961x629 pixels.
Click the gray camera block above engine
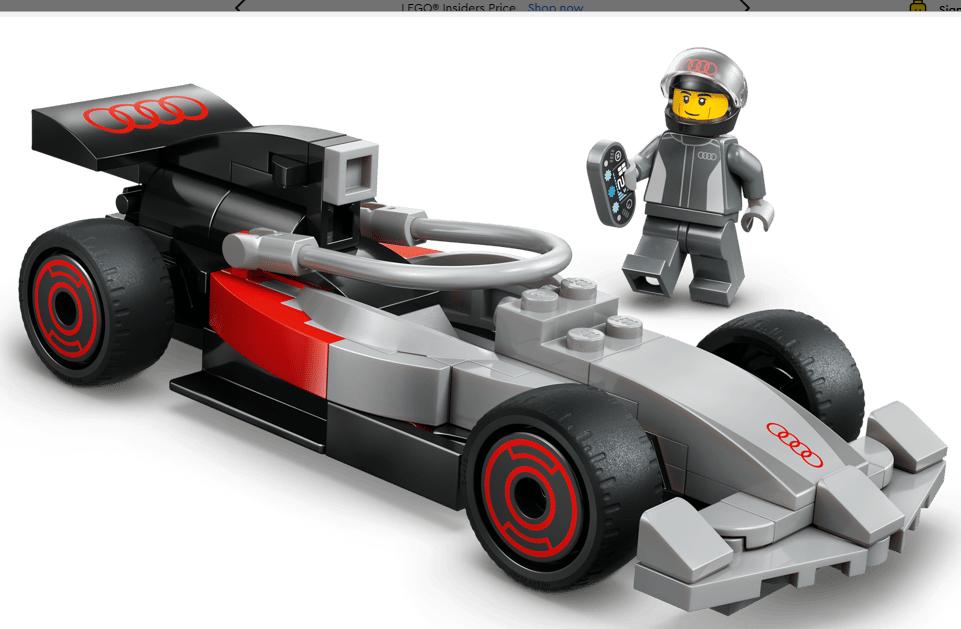coord(352,167)
